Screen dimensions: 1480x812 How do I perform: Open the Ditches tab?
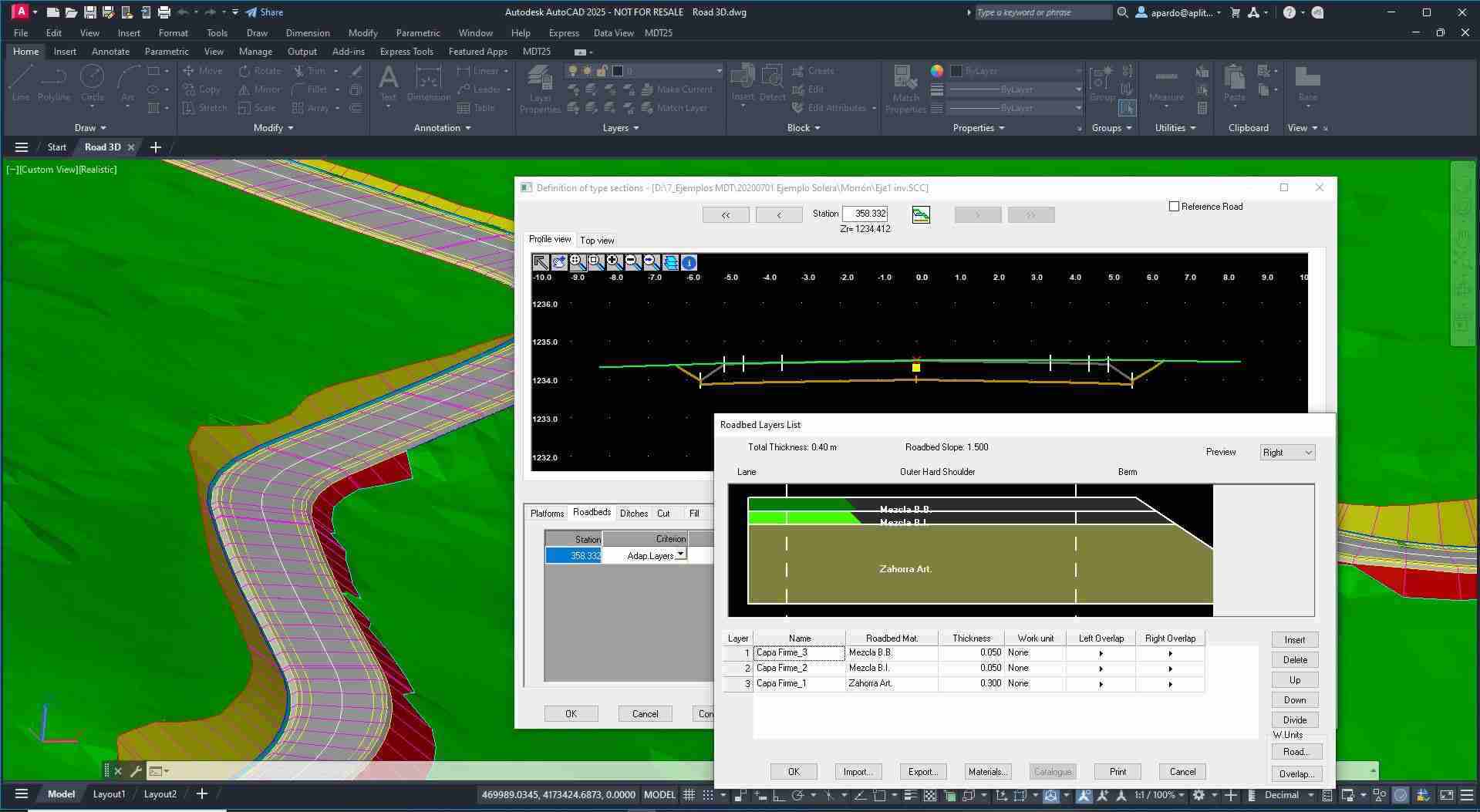coord(634,514)
